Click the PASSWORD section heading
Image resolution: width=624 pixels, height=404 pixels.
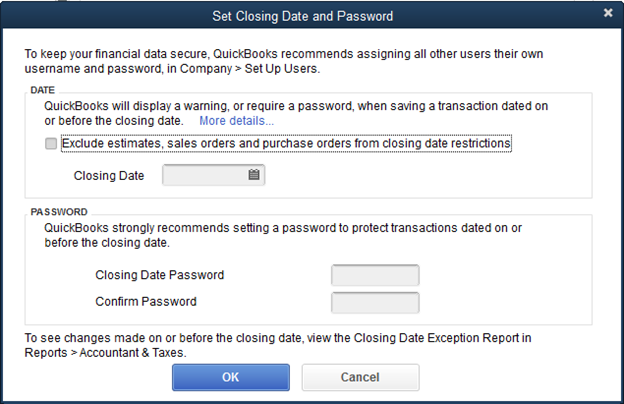click(x=60, y=212)
